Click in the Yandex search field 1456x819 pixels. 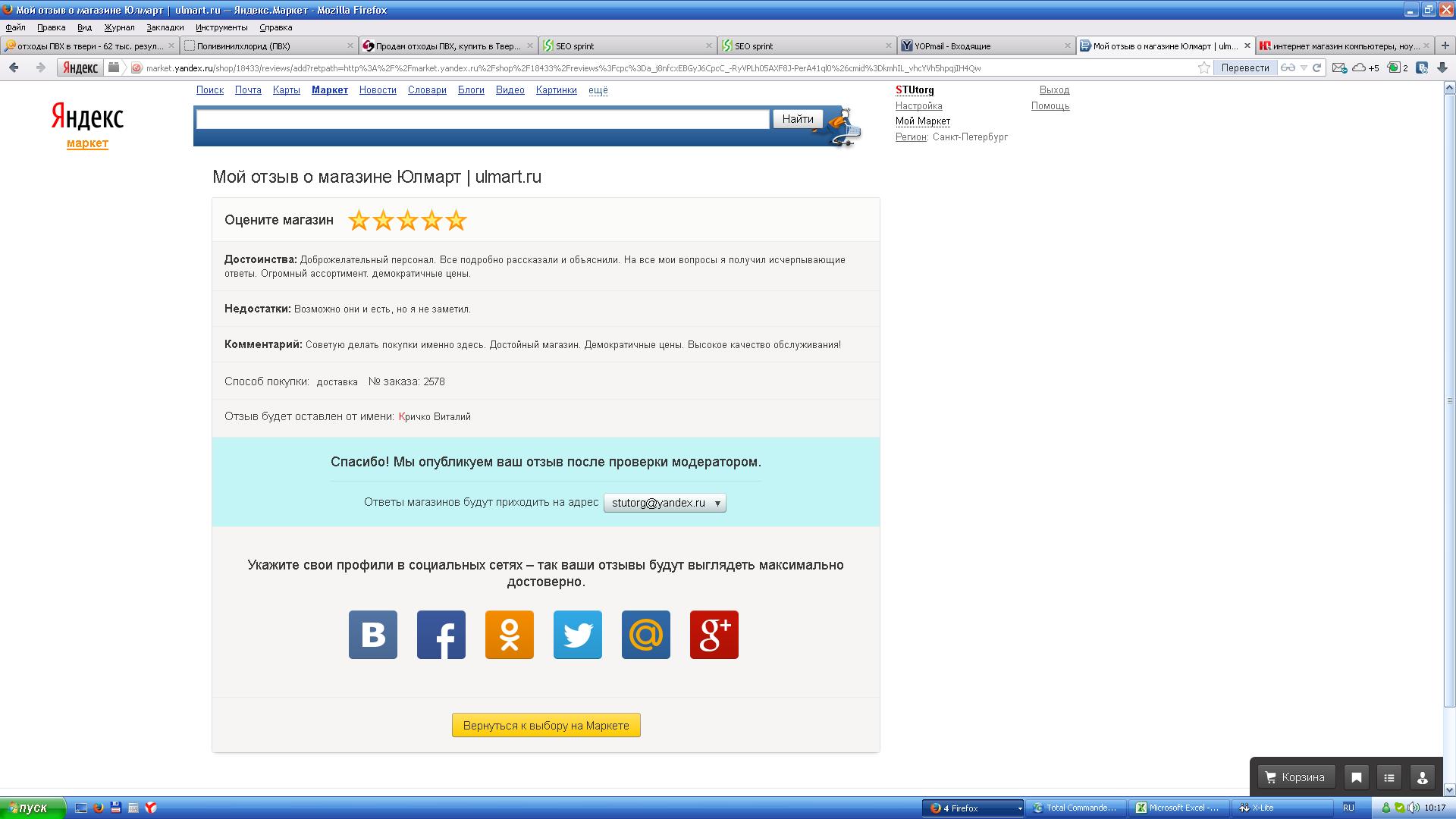coord(482,119)
